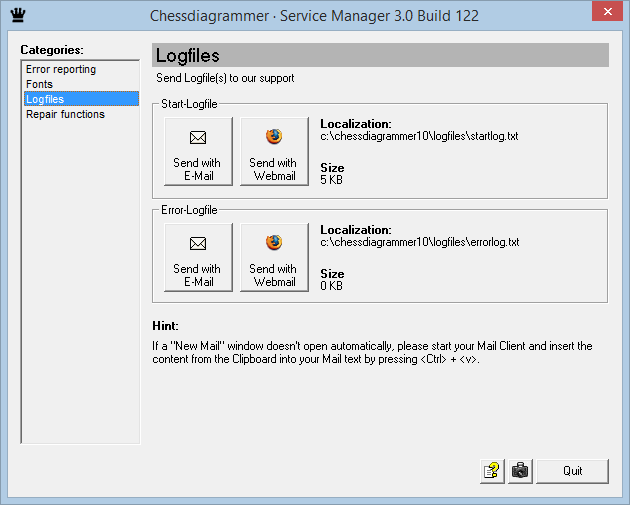Screen dimensions: 630x505
Task: Select the Fonts category
Action: pyautogui.click(x=82, y=84)
